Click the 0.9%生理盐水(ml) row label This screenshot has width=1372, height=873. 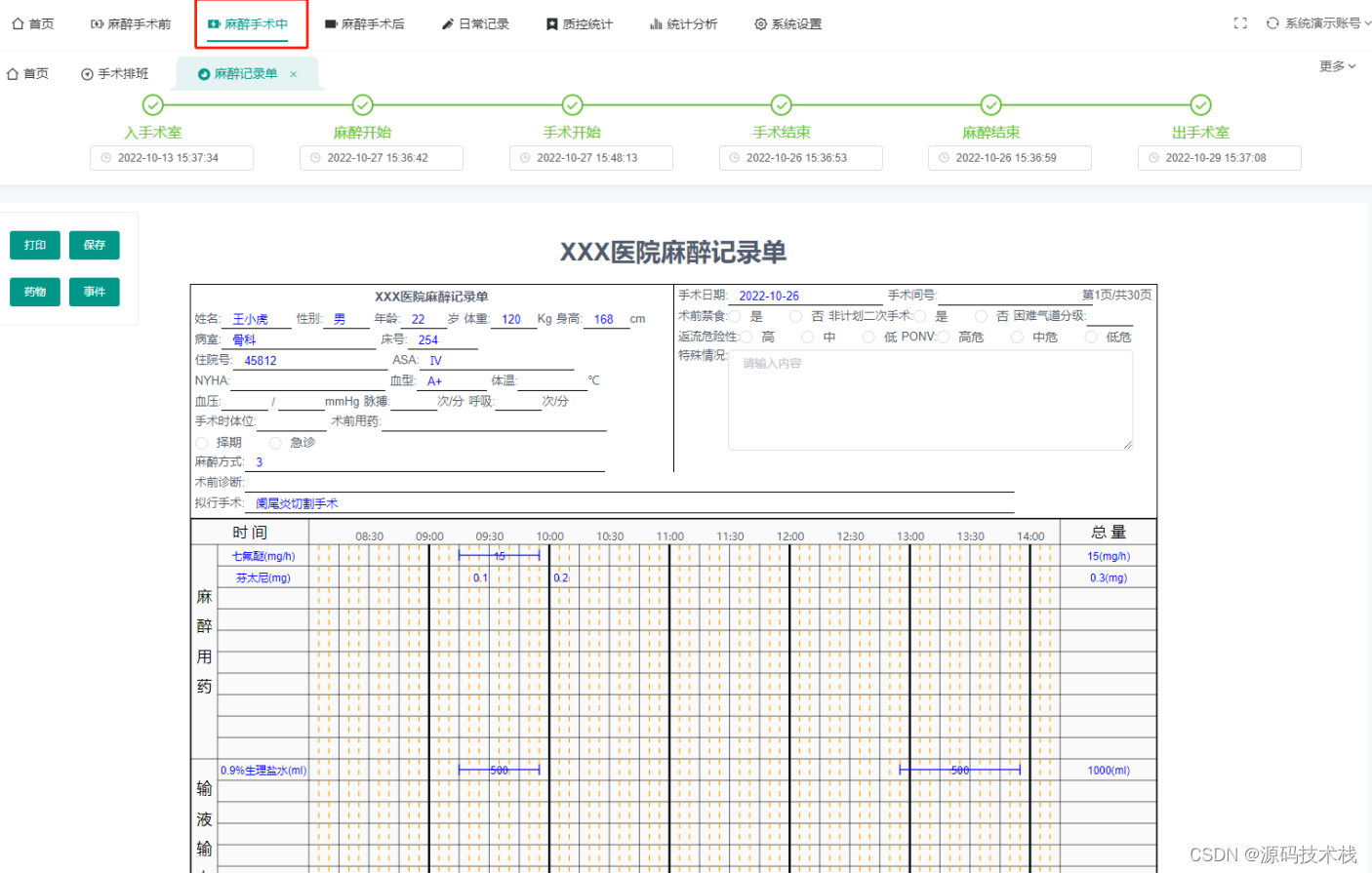[x=263, y=771]
